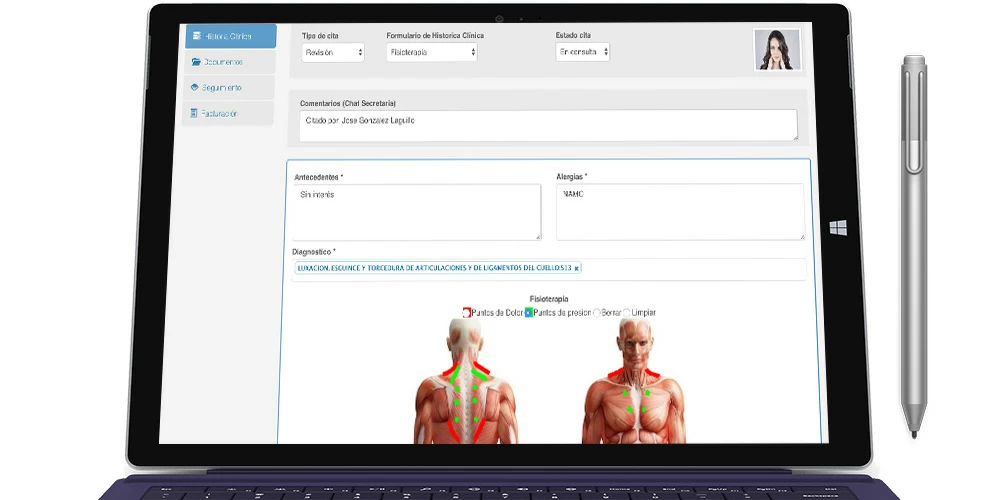Click the Antecedentes * field label

(x=319, y=177)
